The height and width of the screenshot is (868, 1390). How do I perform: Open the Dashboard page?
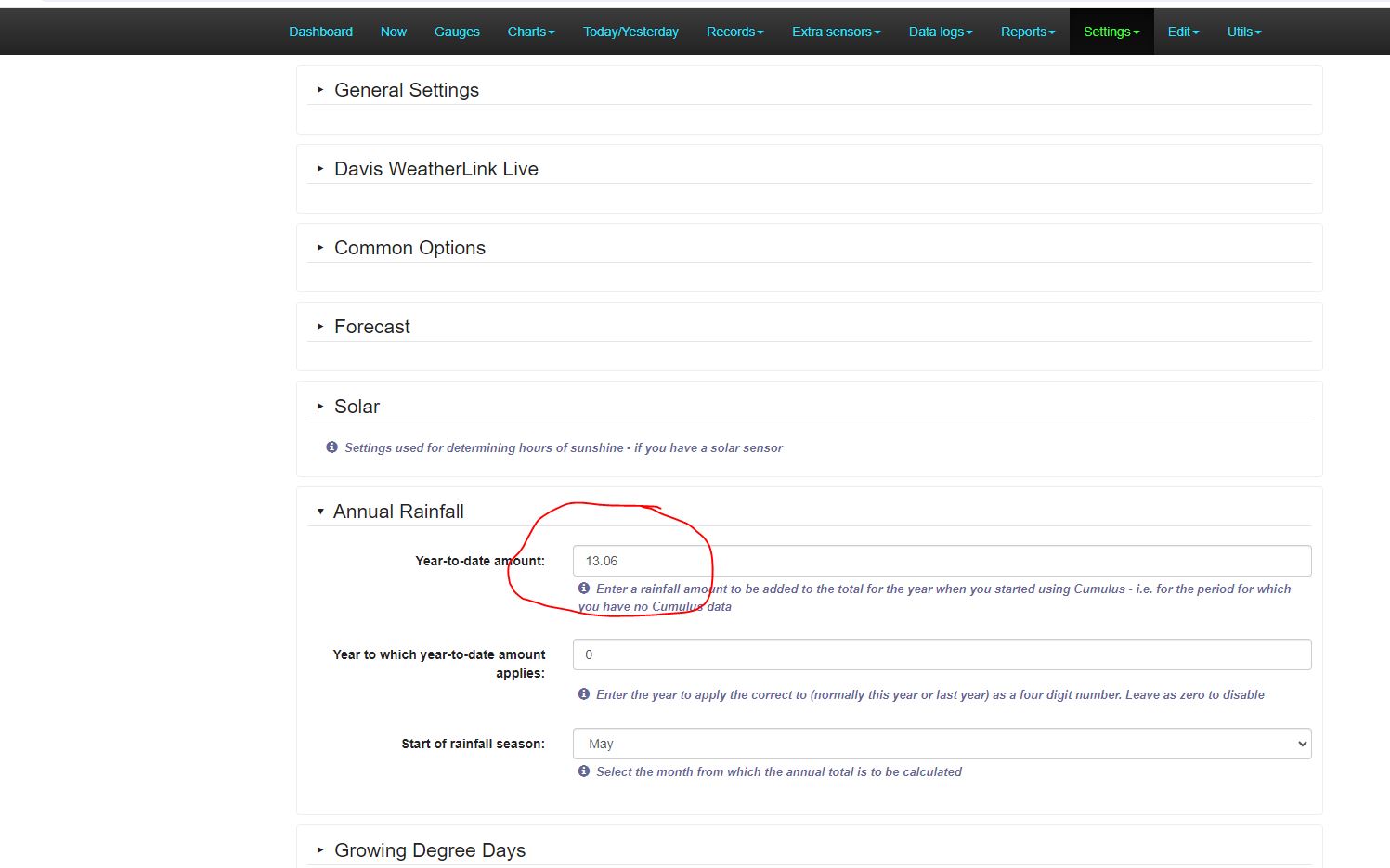click(320, 32)
